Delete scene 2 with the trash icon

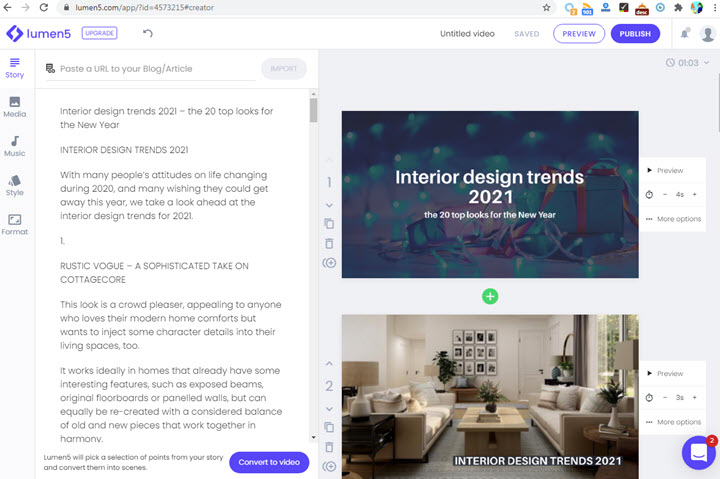(329, 447)
